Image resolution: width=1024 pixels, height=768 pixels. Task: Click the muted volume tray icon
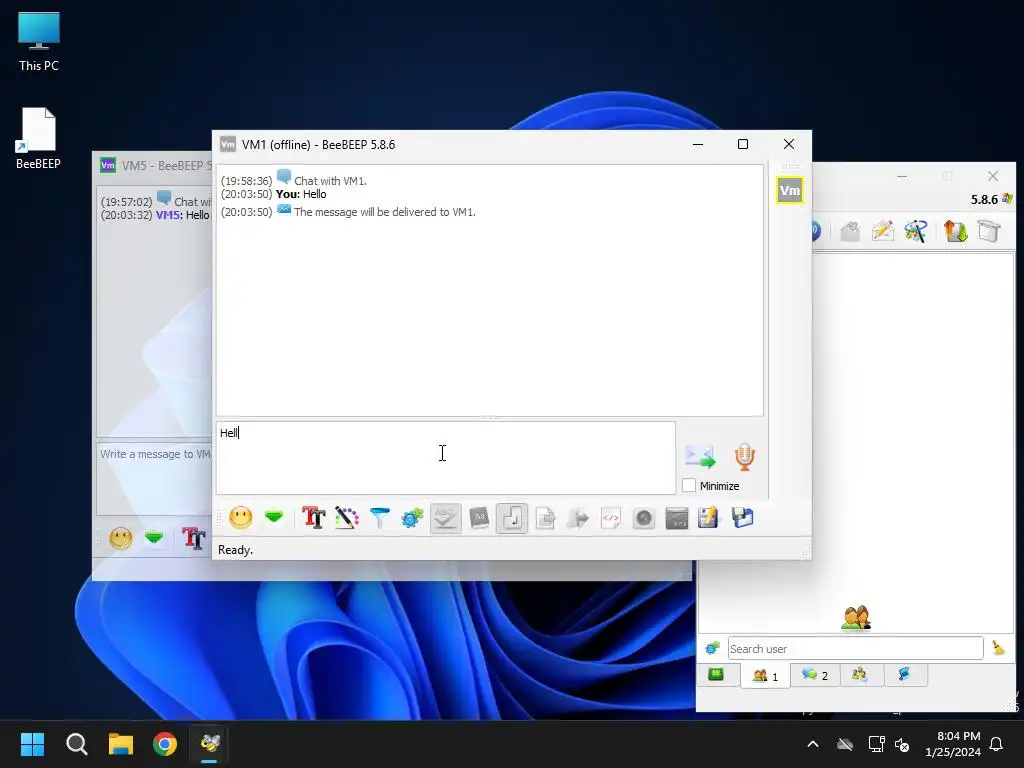click(x=903, y=744)
